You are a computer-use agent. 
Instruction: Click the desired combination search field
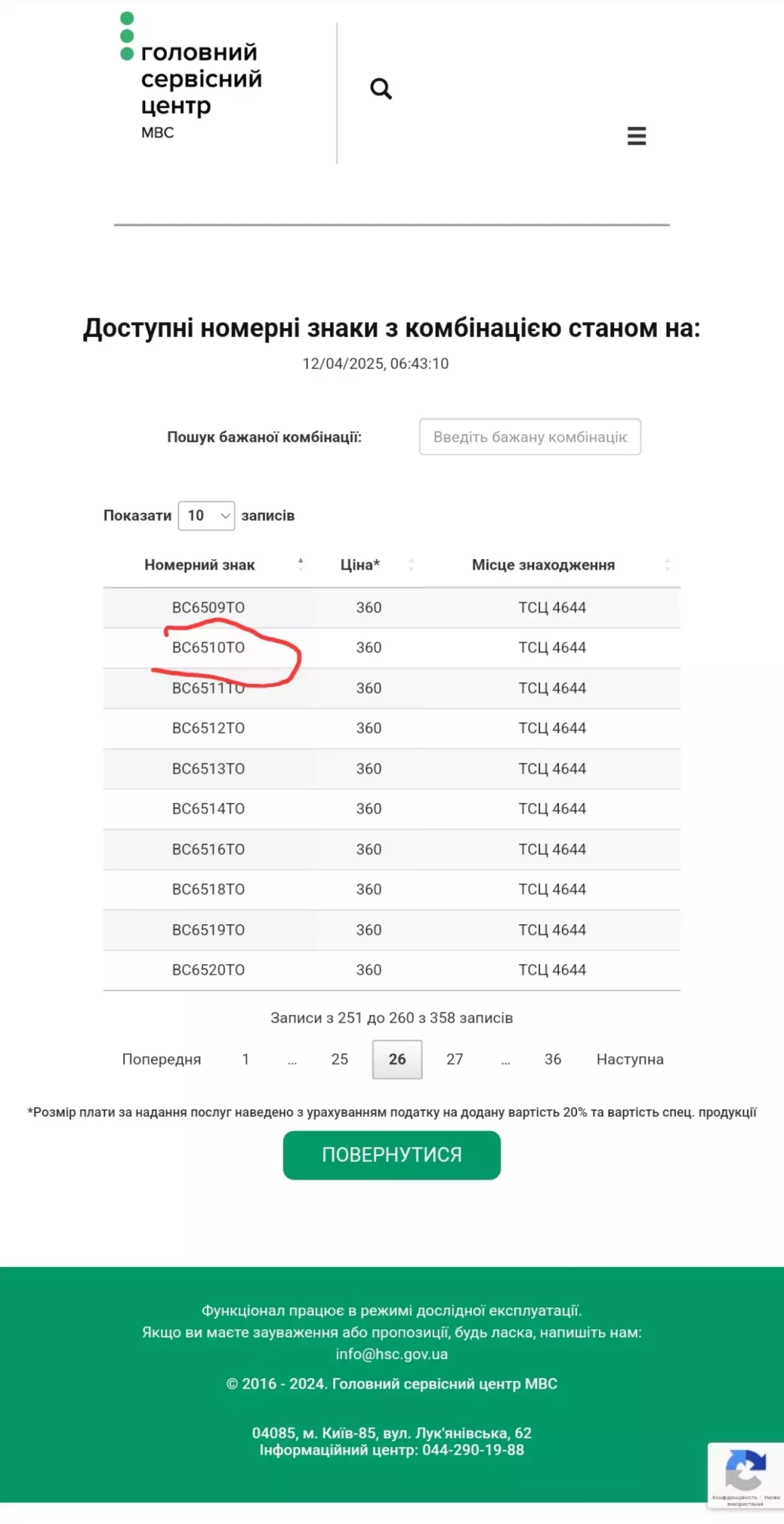pos(530,437)
